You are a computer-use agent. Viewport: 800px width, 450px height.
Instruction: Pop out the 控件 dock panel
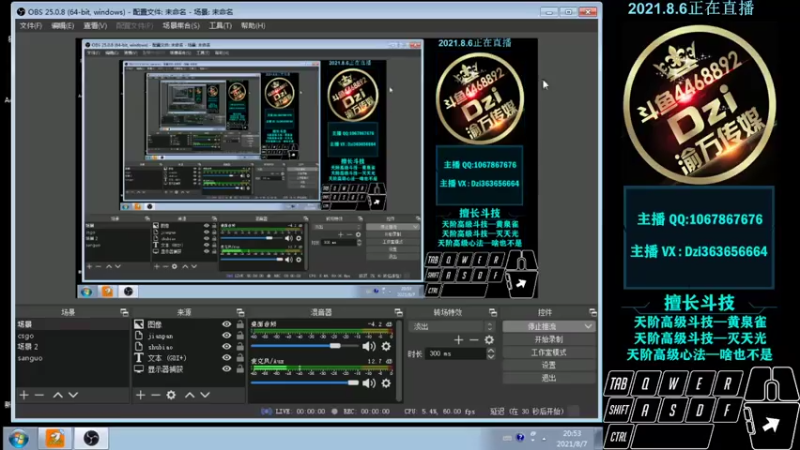tap(592, 312)
